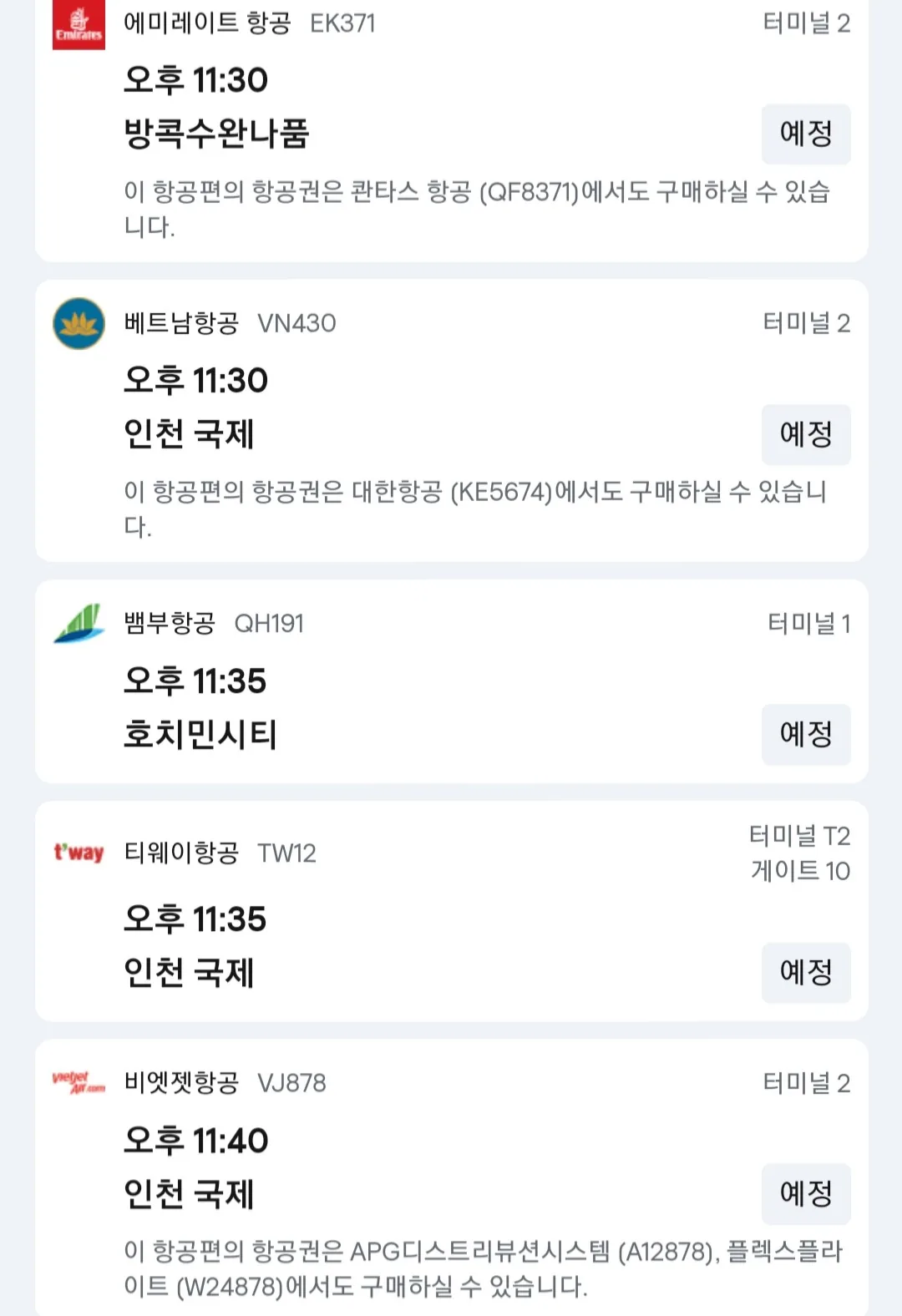Tap the Bamboo Airways logo
This screenshot has width=902, height=1316.
click(79, 624)
